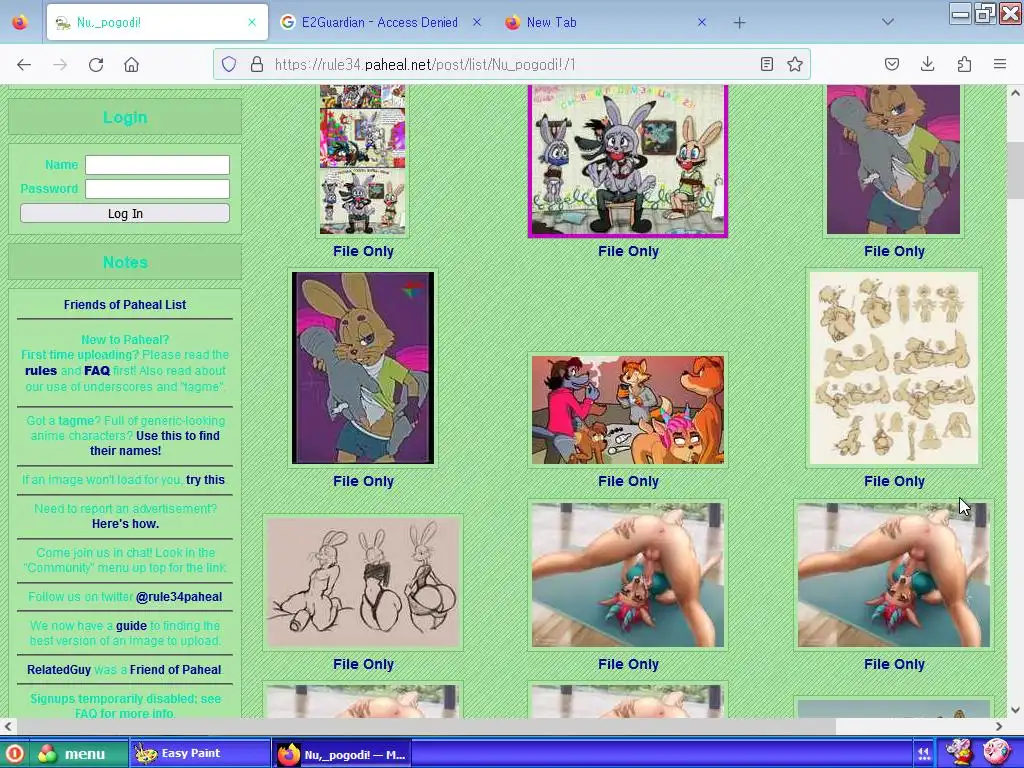Open Firefox View button beside the tabs
This screenshot has width=1024, height=768.
(20, 22)
